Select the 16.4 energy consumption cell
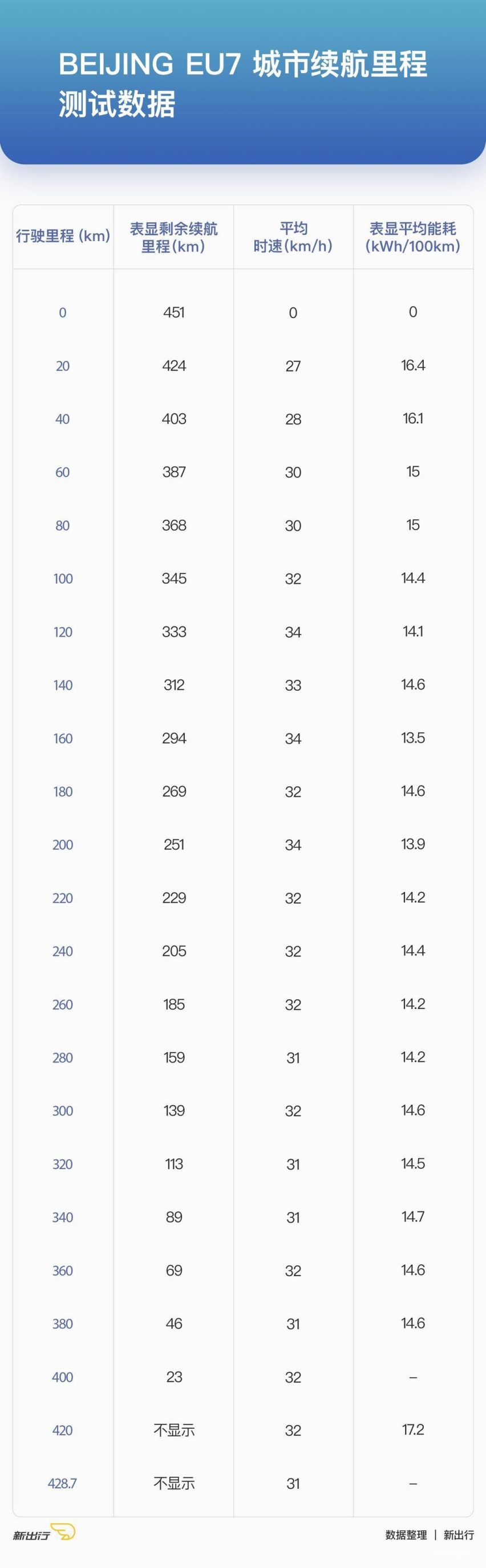This screenshot has width=486, height=1568. [413, 365]
